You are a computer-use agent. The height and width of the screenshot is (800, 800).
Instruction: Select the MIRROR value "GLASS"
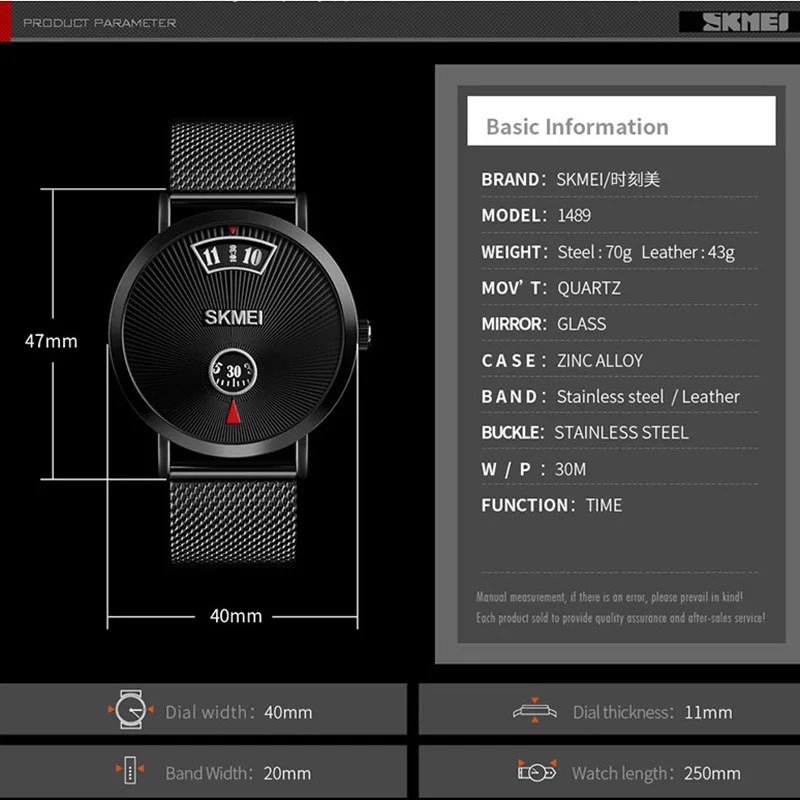(581, 324)
